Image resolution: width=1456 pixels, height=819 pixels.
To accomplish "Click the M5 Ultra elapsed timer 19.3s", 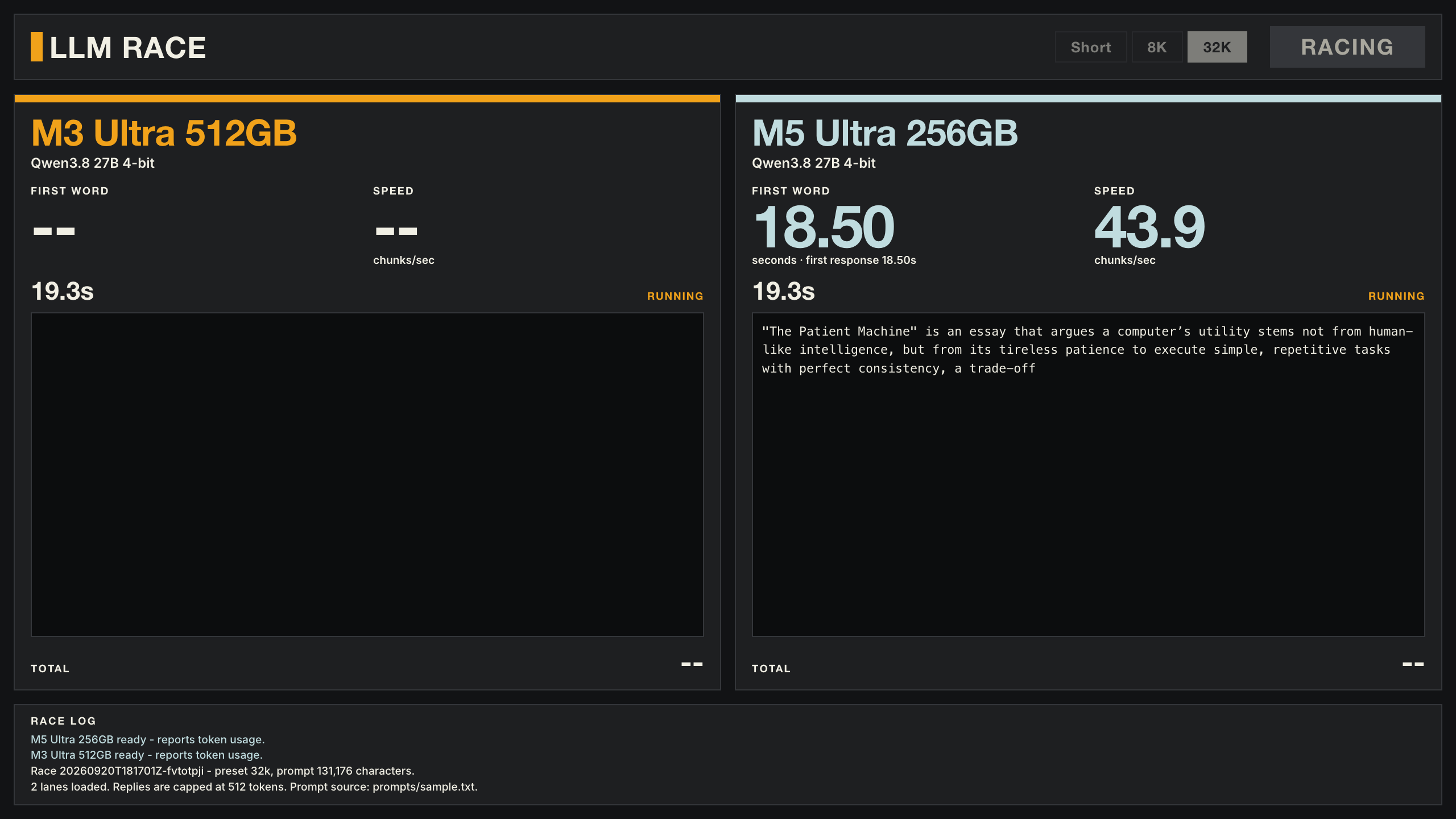I will (784, 291).
